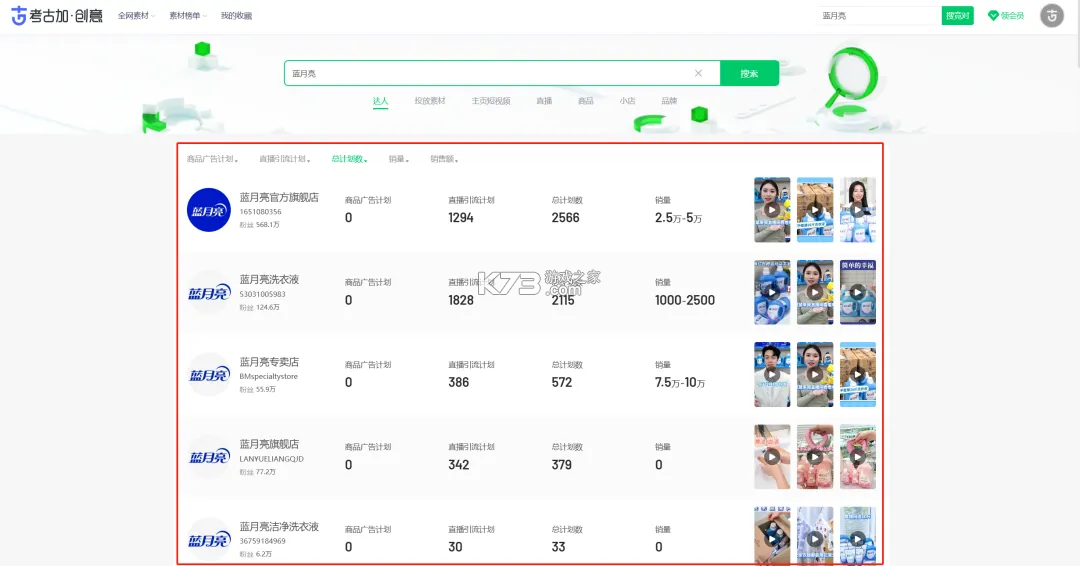The height and width of the screenshot is (566, 1080).
Task: Open the 蓝月亮旗舰店 name link
Action: point(269,444)
